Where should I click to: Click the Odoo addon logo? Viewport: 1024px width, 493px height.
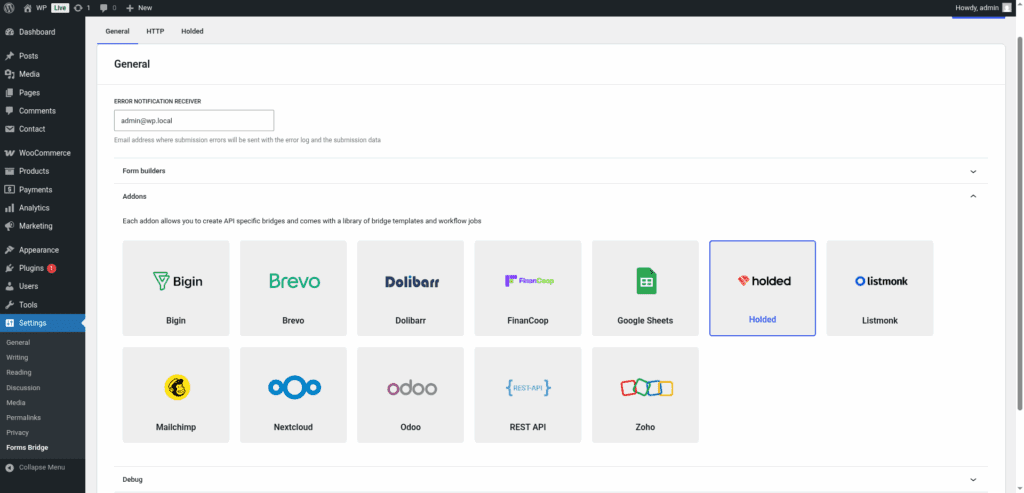pyautogui.click(x=411, y=388)
